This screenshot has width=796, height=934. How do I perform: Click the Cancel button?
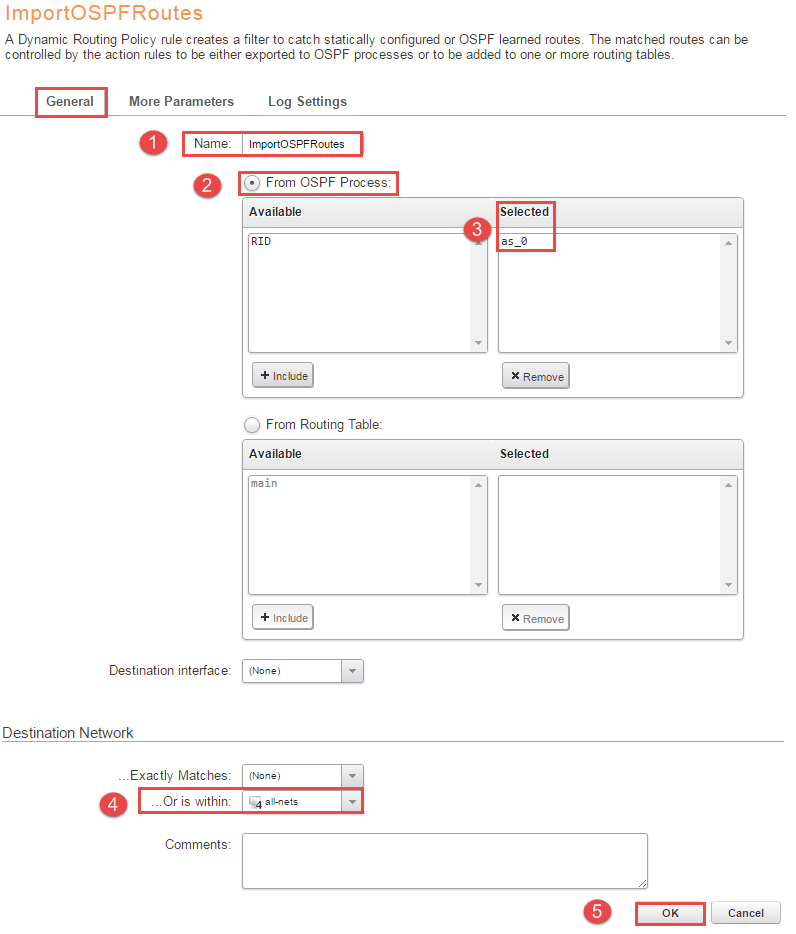[745, 913]
